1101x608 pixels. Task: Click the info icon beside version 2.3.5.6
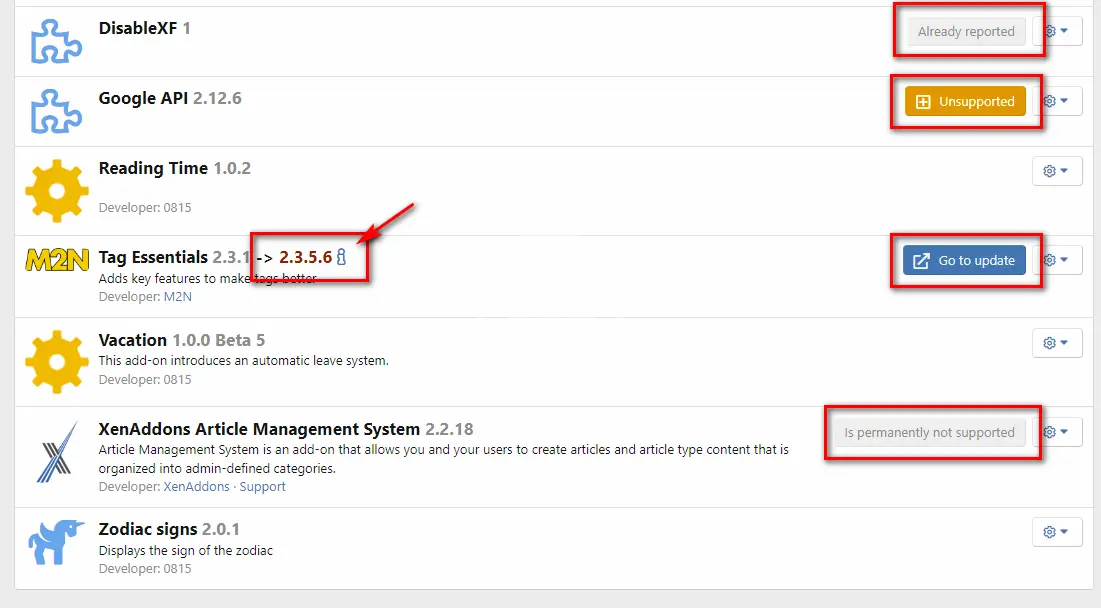pyautogui.click(x=341, y=258)
